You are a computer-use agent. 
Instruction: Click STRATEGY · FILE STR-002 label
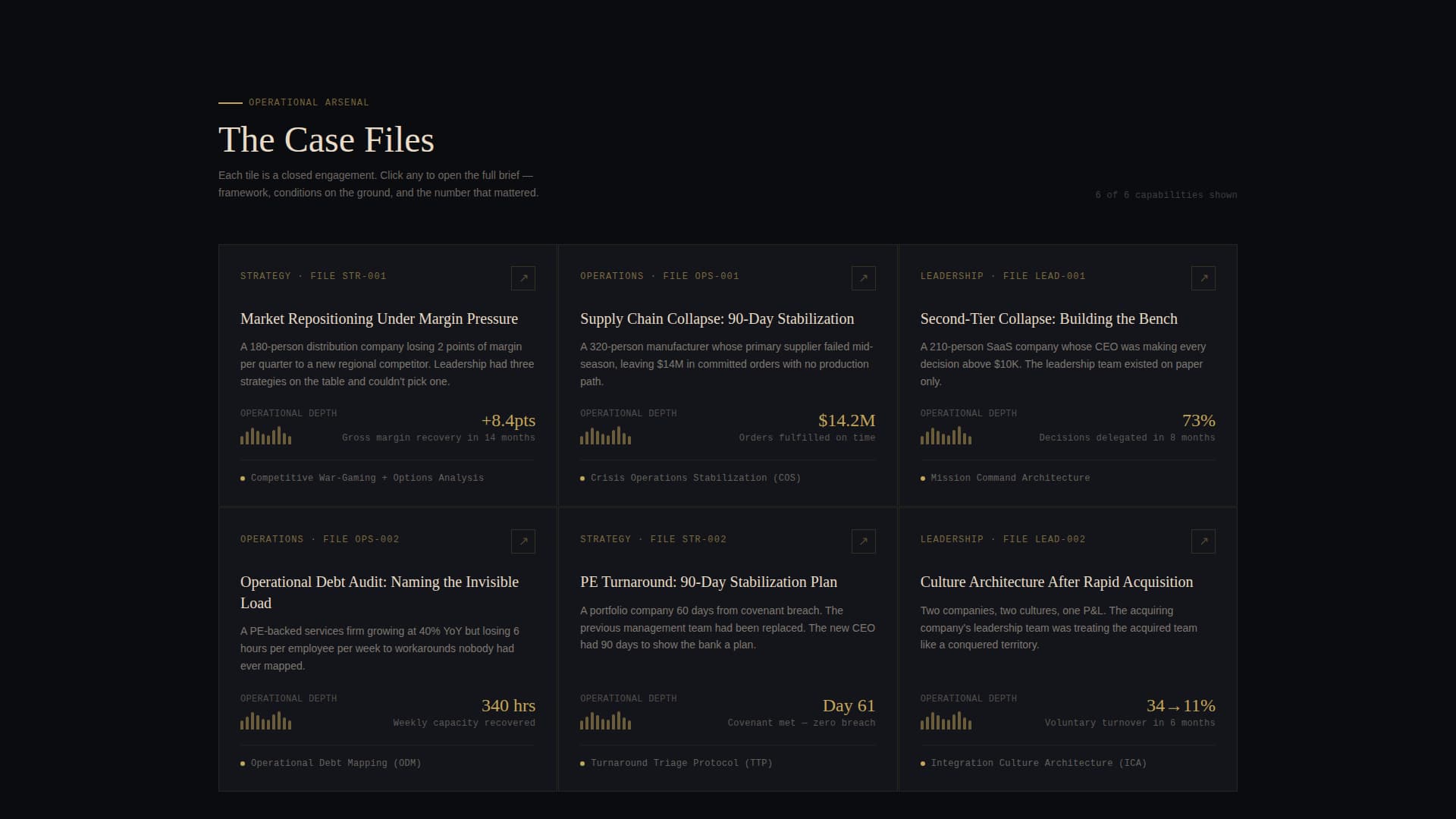coord(653,539)
